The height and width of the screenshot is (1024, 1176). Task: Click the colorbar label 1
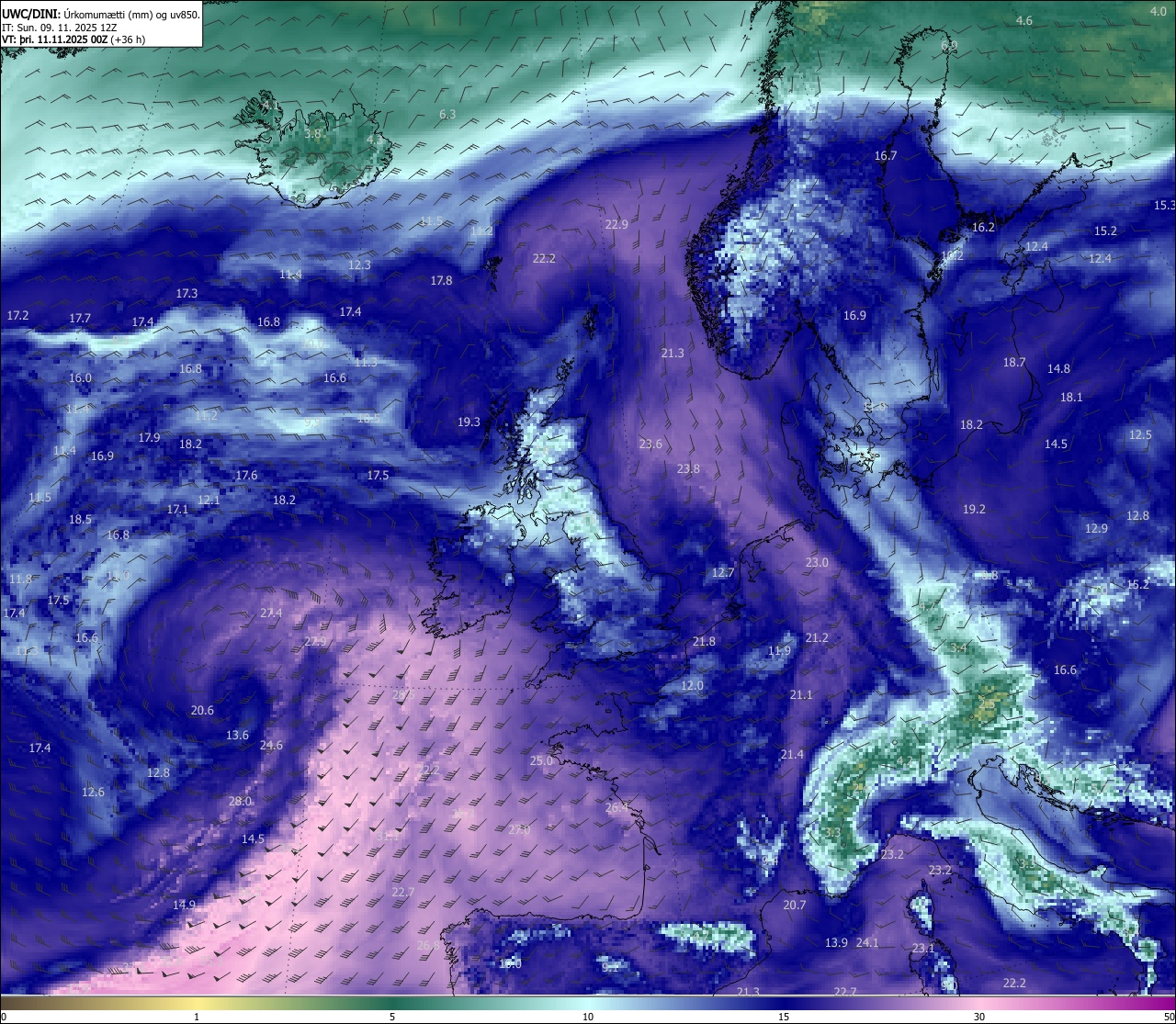tap(197, 1017)
